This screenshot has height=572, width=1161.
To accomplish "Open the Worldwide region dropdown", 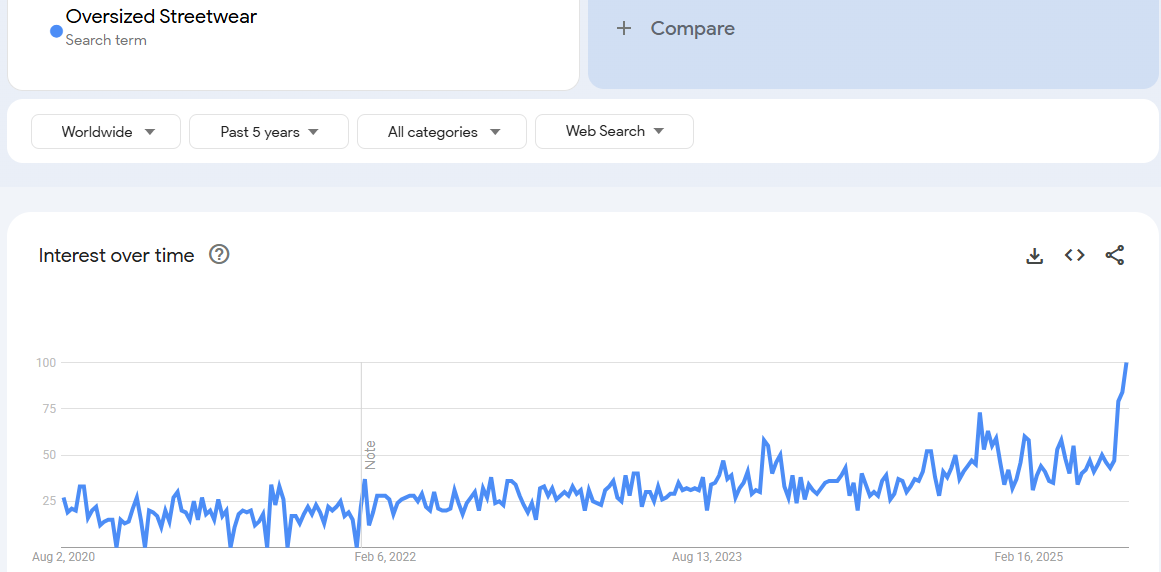I will click(x=106, y=132).
